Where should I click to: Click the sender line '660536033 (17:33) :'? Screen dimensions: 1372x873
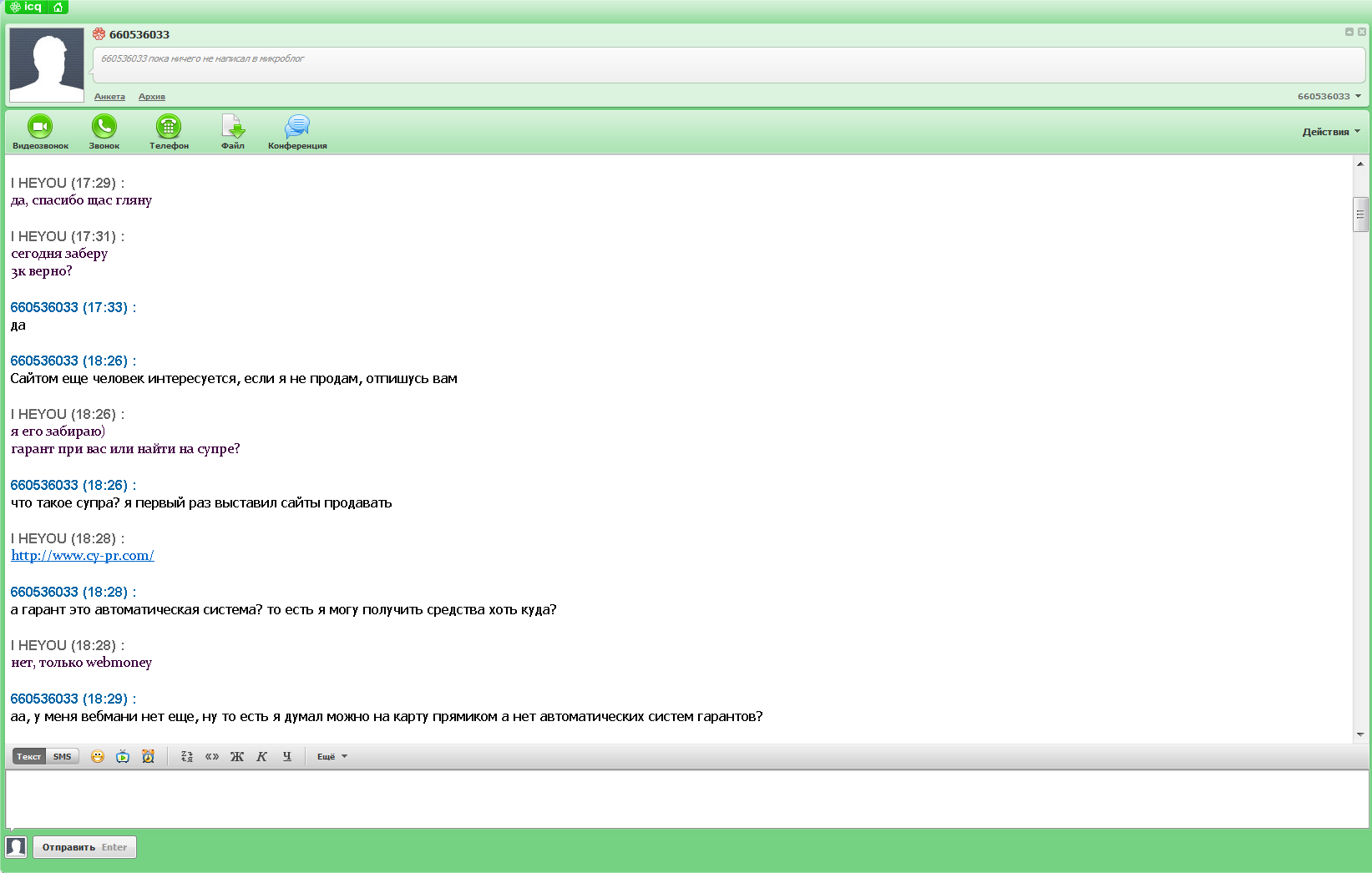[73, 307]
